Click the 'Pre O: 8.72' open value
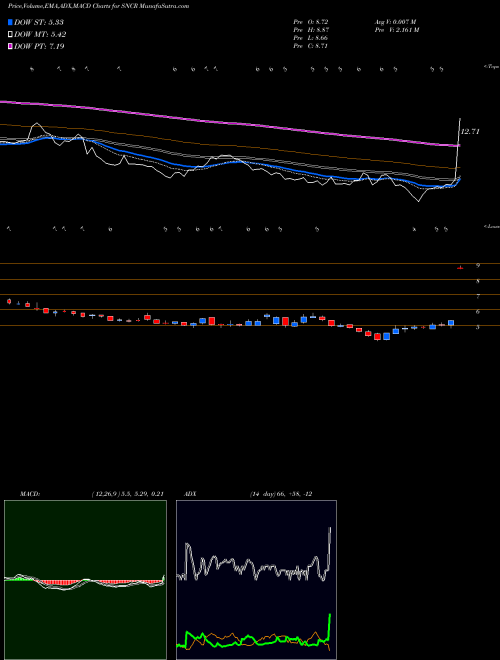 [311, 21]
